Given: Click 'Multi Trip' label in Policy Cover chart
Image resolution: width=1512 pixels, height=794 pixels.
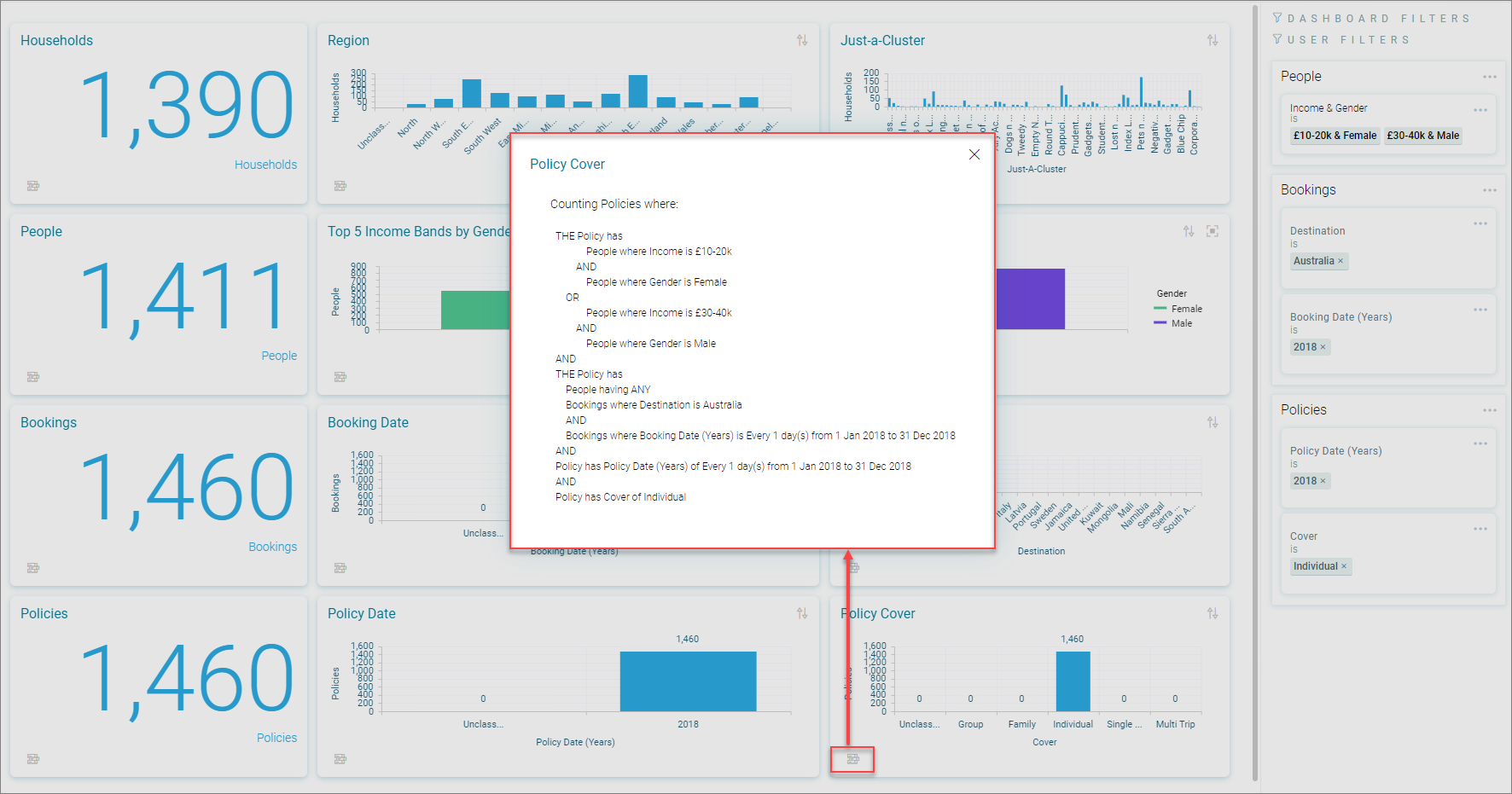Looking at the screenshot, I should [1175, 724].
